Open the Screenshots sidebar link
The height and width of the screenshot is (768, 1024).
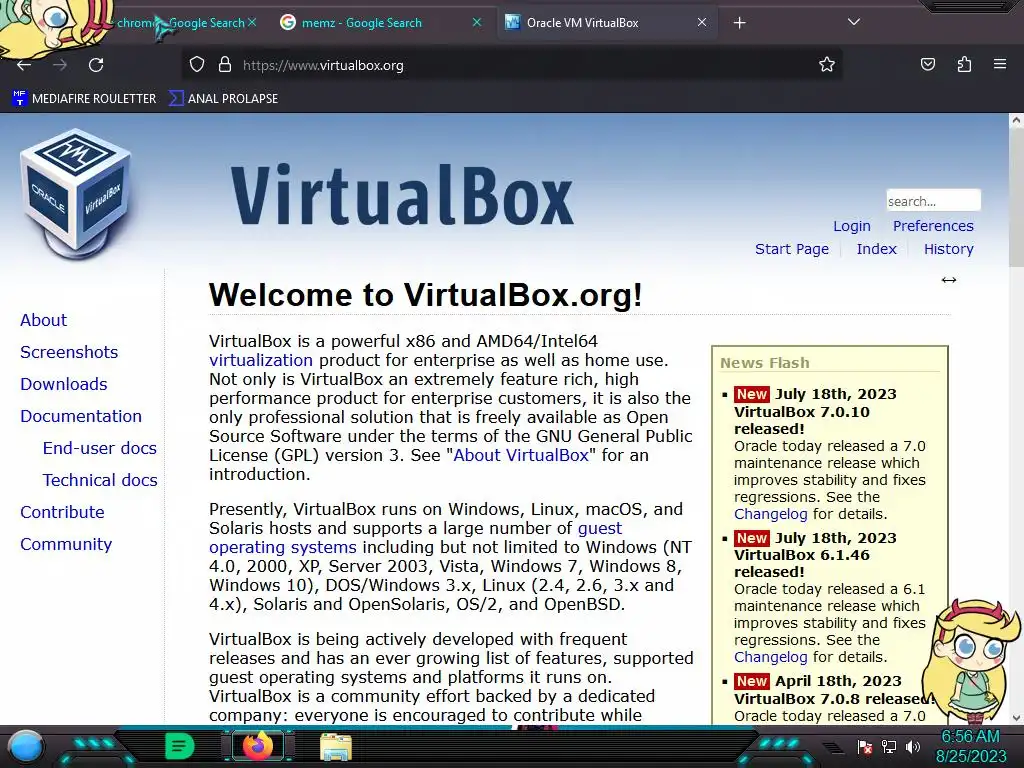69,352
